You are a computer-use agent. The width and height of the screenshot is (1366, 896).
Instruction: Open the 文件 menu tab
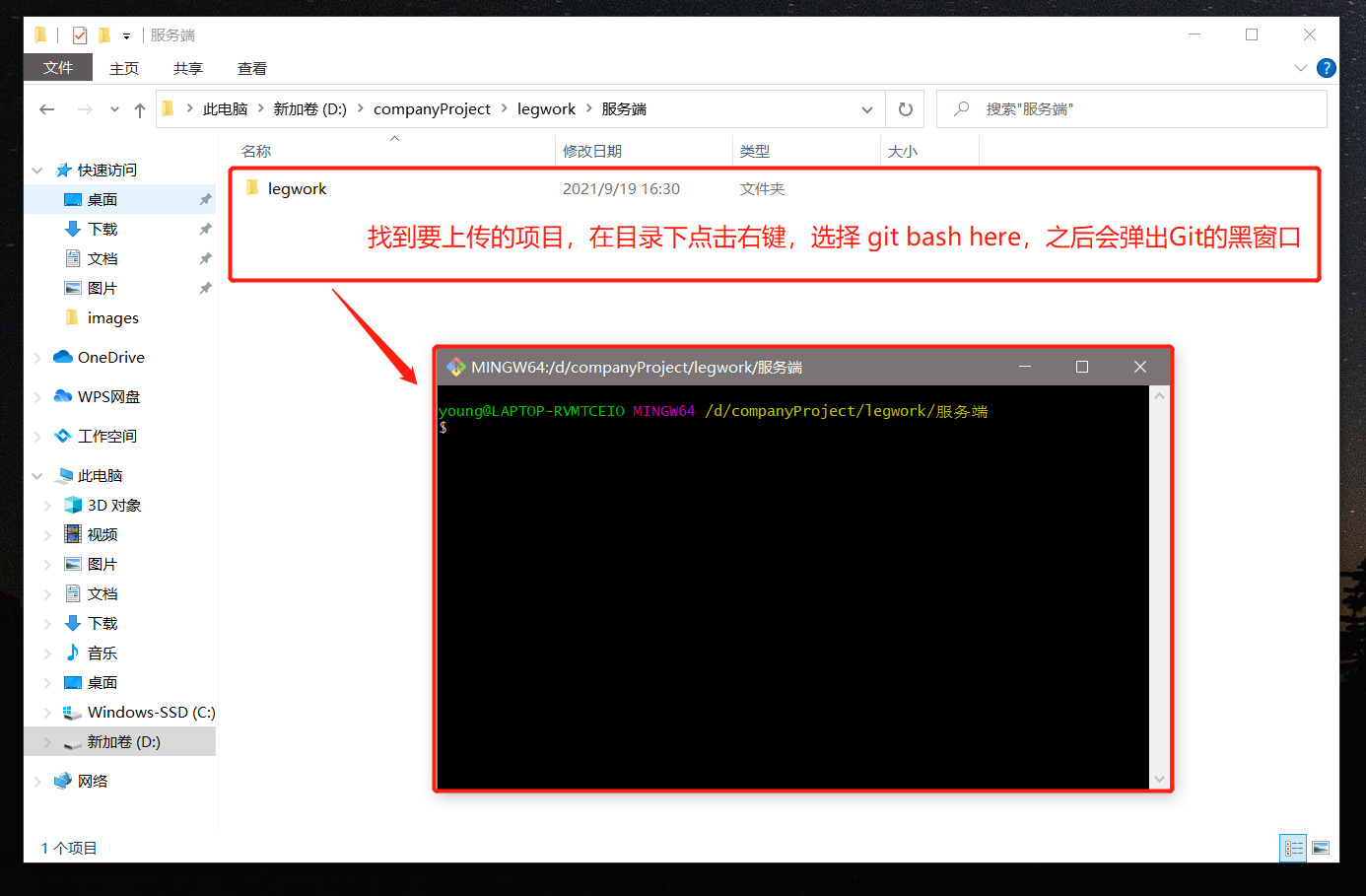(x=58, y=68)
